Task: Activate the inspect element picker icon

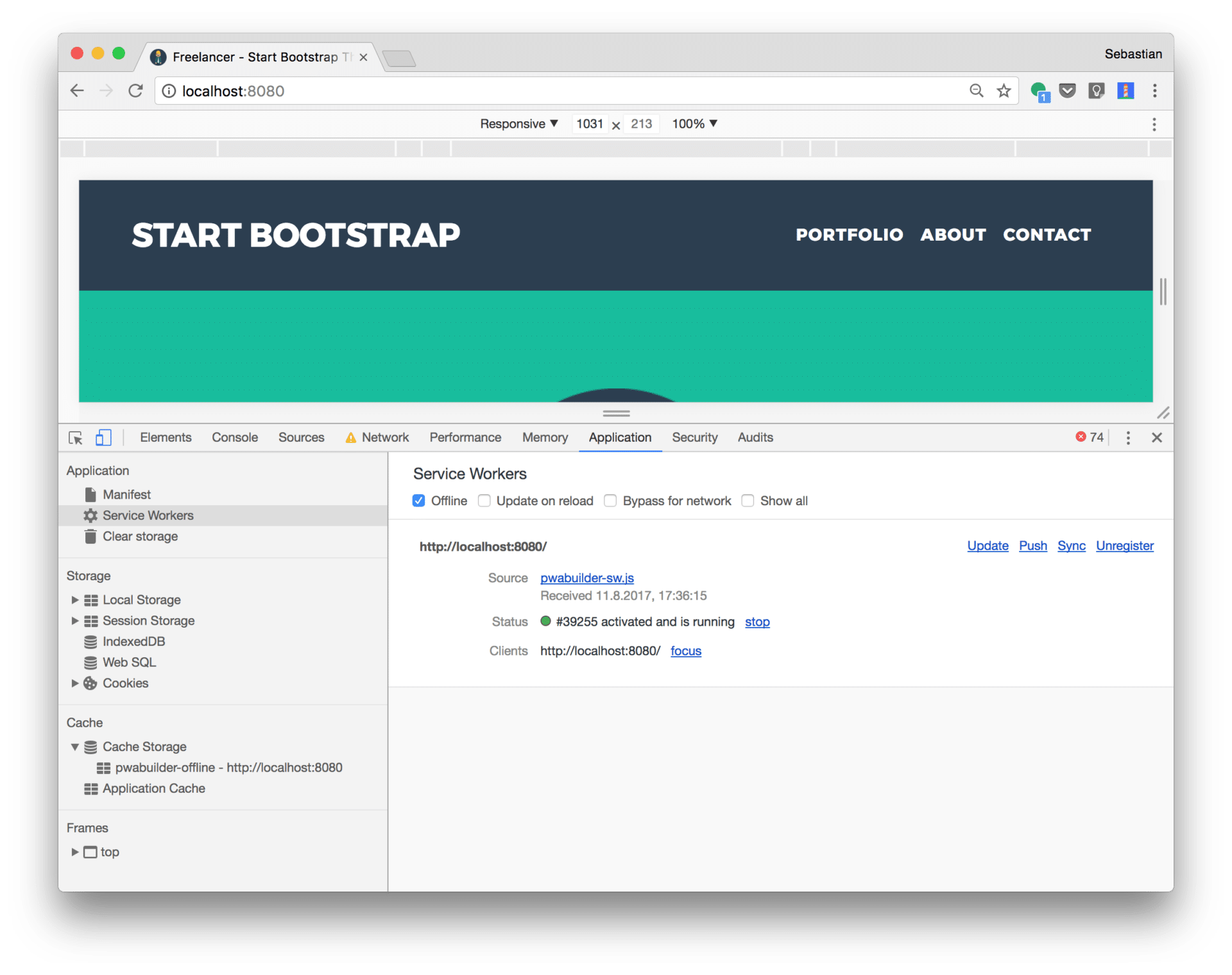Action: [76, 438]
